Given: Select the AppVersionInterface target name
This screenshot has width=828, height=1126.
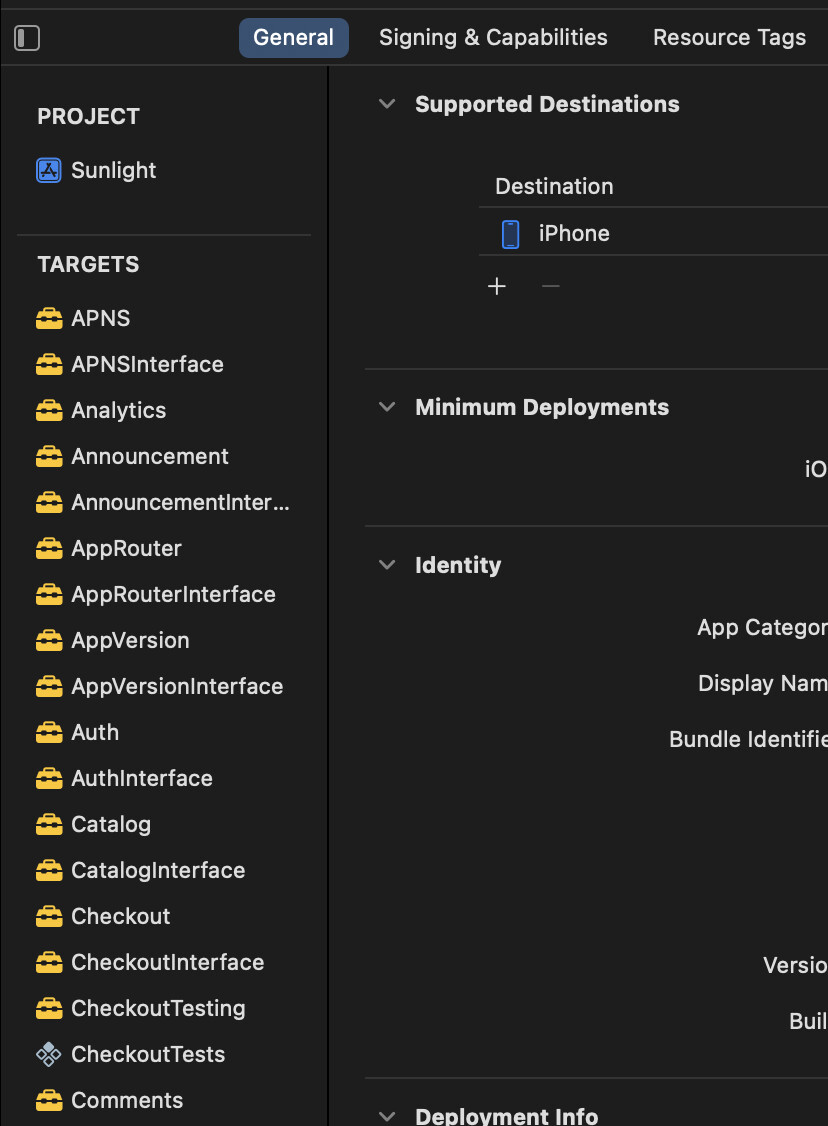Looking at the screenshot, I should 177,687.
